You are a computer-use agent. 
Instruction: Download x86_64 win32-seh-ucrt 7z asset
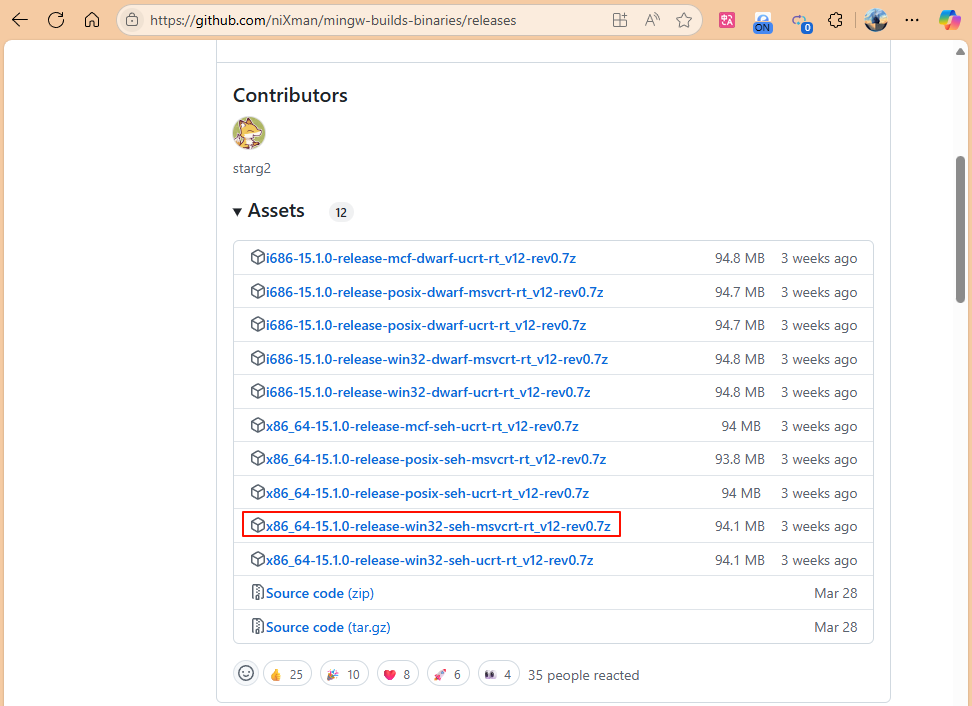pyautogui.click(x=430, y=560)
